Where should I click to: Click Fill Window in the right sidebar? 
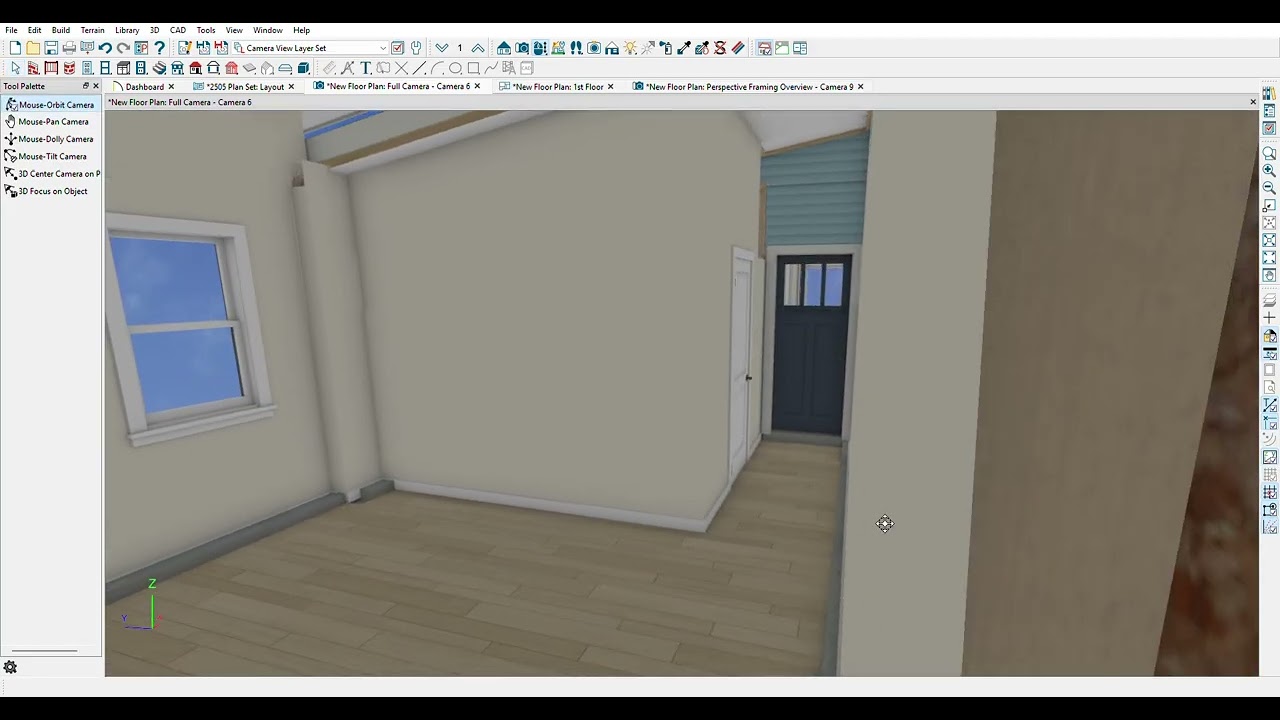click(x=1269, y=257)
